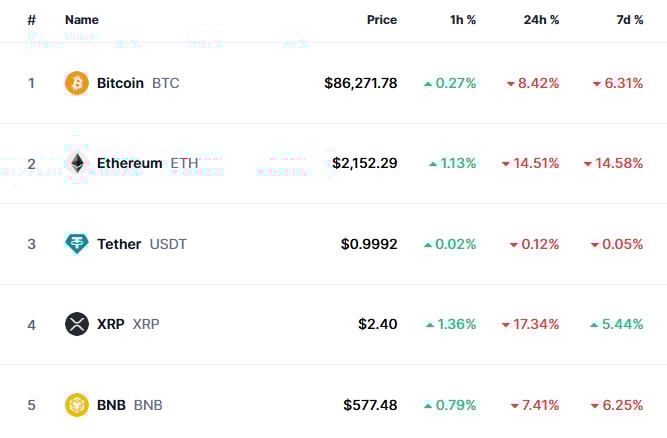Image resolution: width=667 pixels, height=438 pixels.
Task: Open the Bitcoin BTC detail page link
Action: 138,83
